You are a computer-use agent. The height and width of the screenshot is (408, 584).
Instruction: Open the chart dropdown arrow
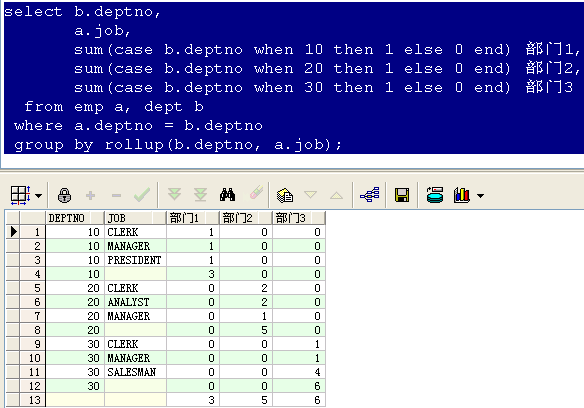(x=480, y=195)
